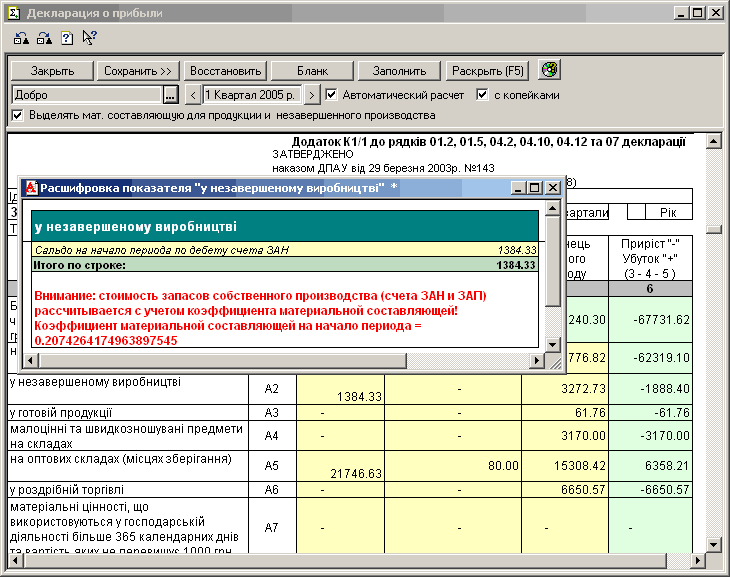Click the dialog horizontal scrollbar thumb
The image size is (730, 577).
pos(223,360)
